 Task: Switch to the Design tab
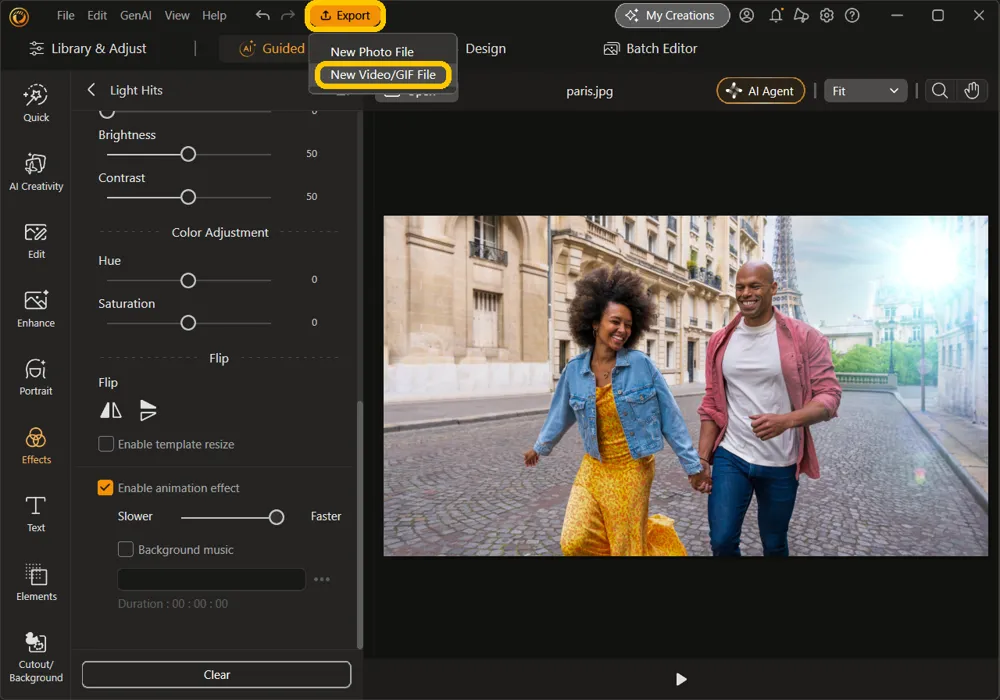[485, 48]
